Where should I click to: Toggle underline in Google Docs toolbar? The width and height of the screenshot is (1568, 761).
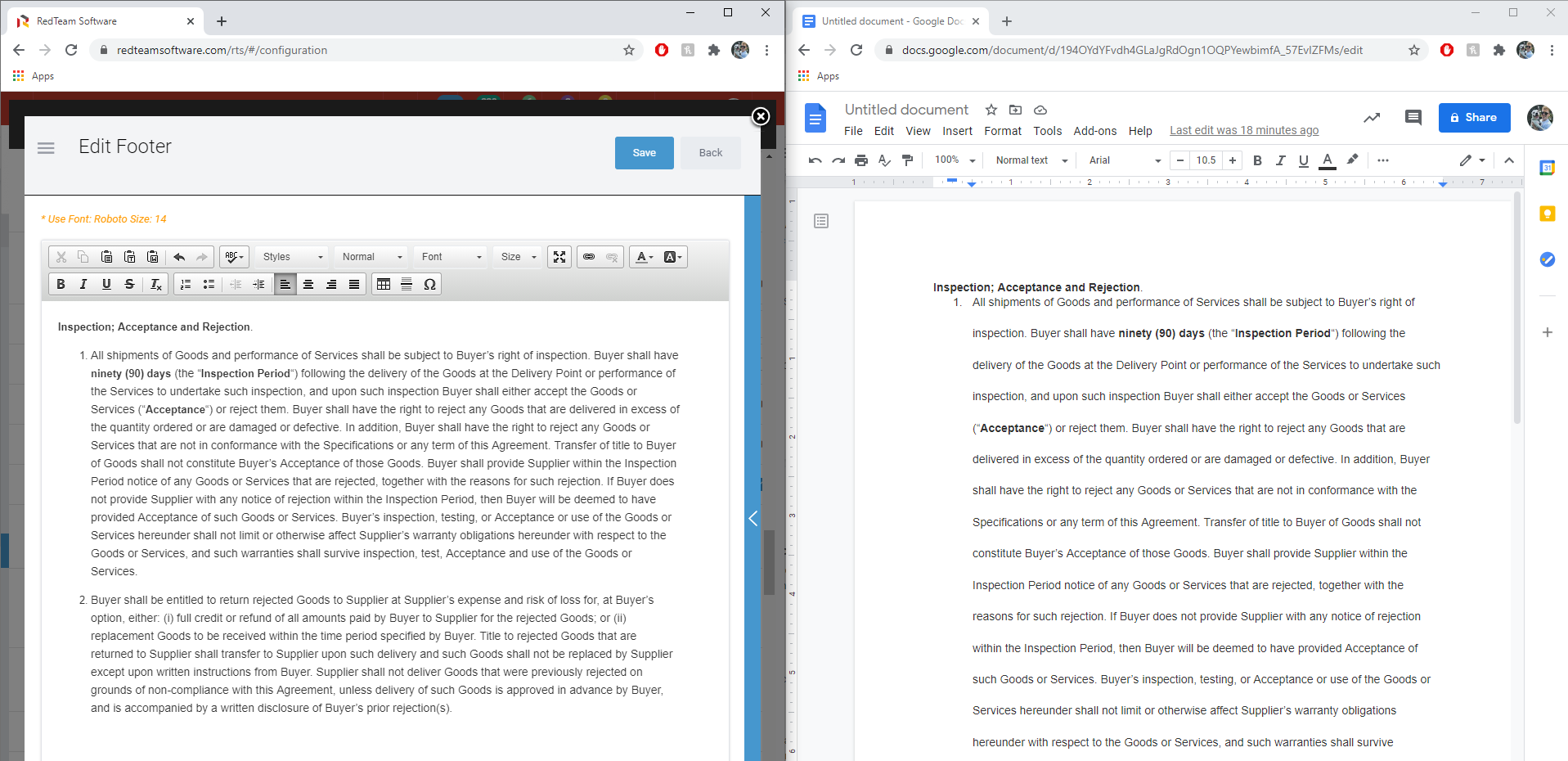click(x=1304, y=160)
